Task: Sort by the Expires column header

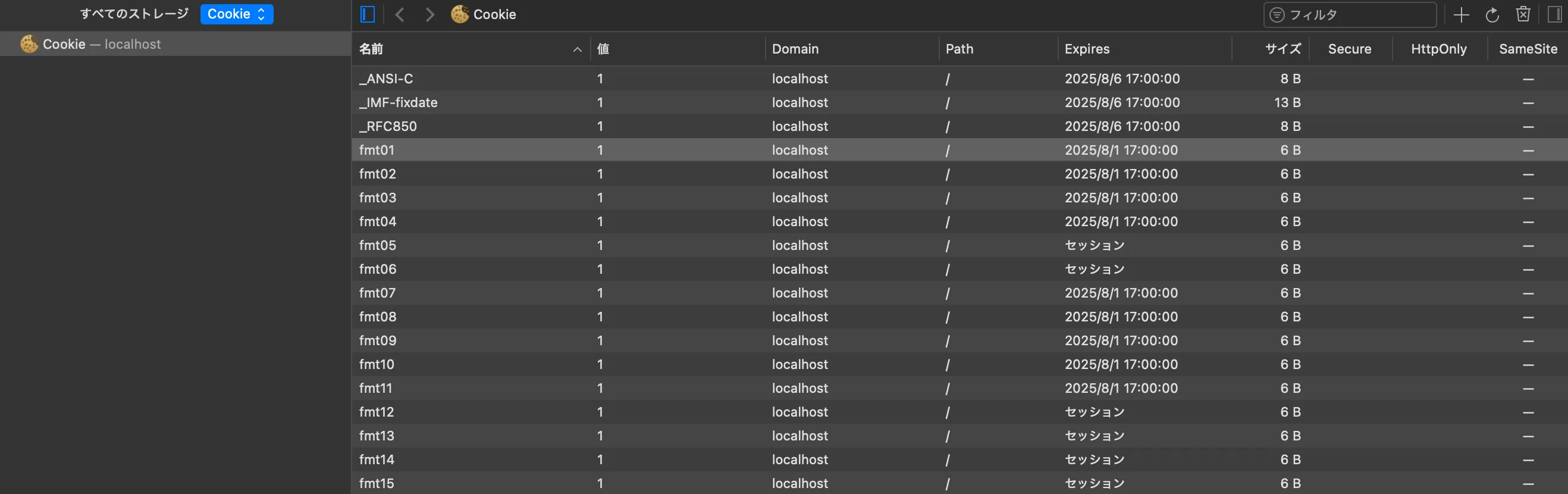Action: [x=1087, y=49]
